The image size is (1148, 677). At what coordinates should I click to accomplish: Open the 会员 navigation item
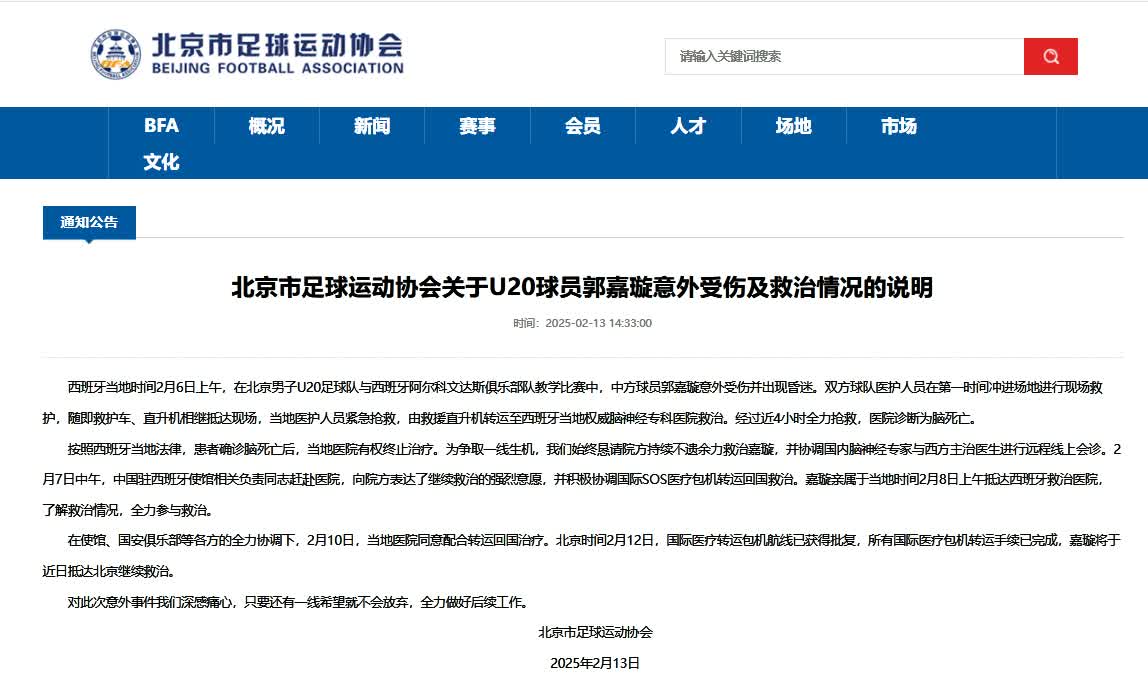(583, 126)
